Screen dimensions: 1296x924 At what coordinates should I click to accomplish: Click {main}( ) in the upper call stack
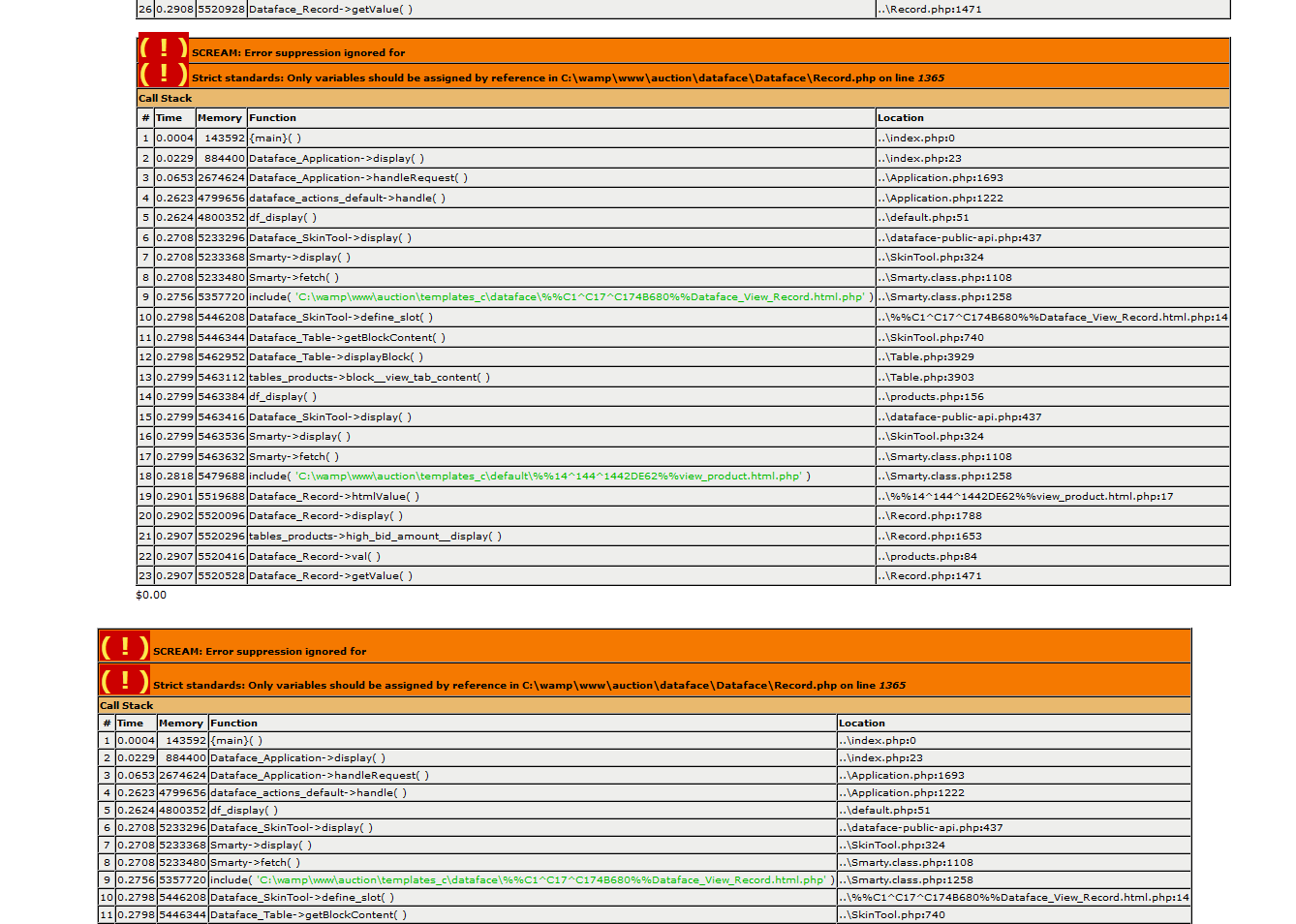(275, 139)
